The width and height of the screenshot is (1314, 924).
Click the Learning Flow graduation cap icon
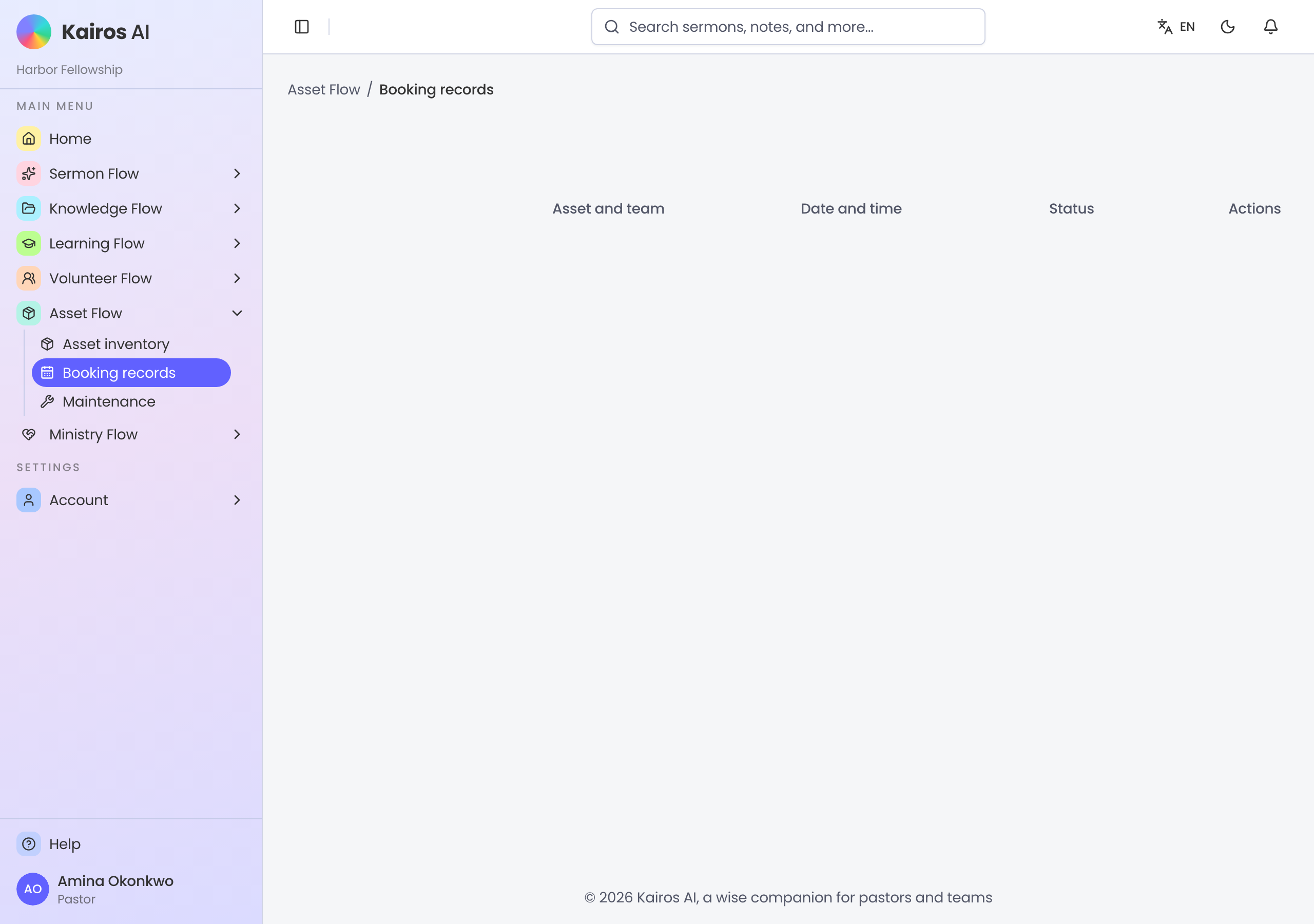point(29,243)
